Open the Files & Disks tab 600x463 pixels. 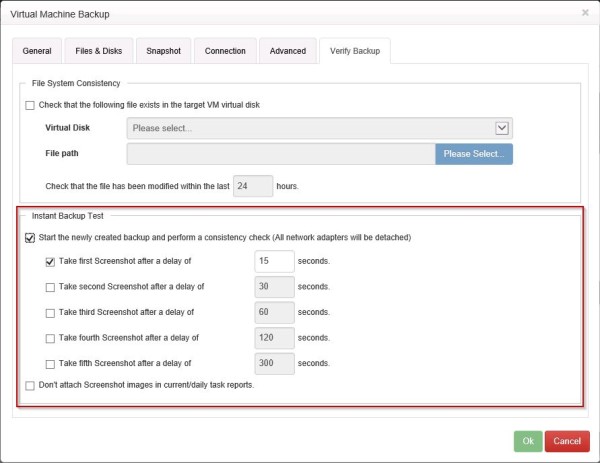[96, 51]
